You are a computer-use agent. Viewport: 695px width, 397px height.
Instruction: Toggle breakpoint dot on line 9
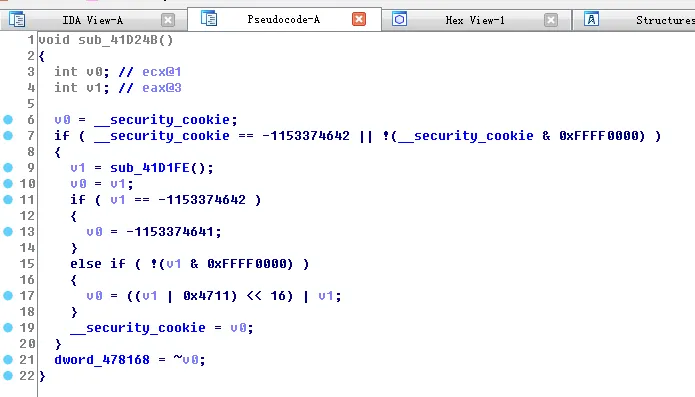(8, 167)
